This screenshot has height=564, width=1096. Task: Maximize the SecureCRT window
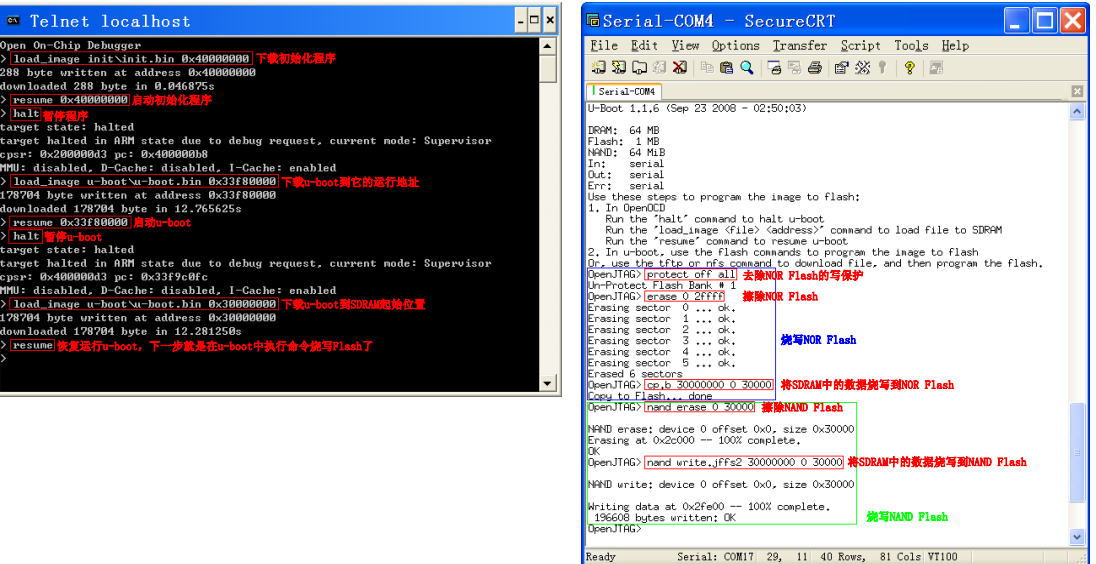1045,21
